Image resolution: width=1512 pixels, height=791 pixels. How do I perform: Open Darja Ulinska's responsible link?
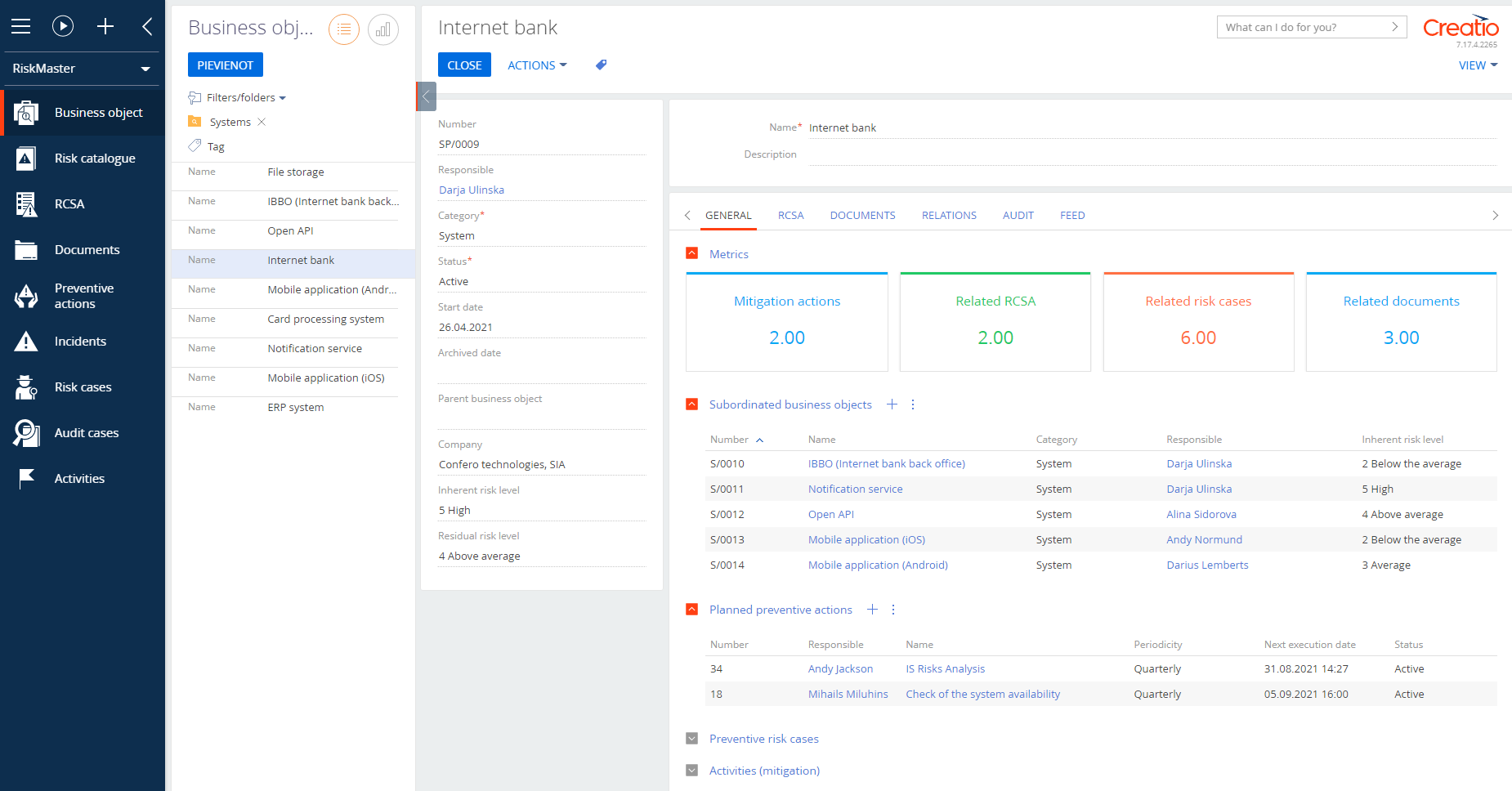471,190
